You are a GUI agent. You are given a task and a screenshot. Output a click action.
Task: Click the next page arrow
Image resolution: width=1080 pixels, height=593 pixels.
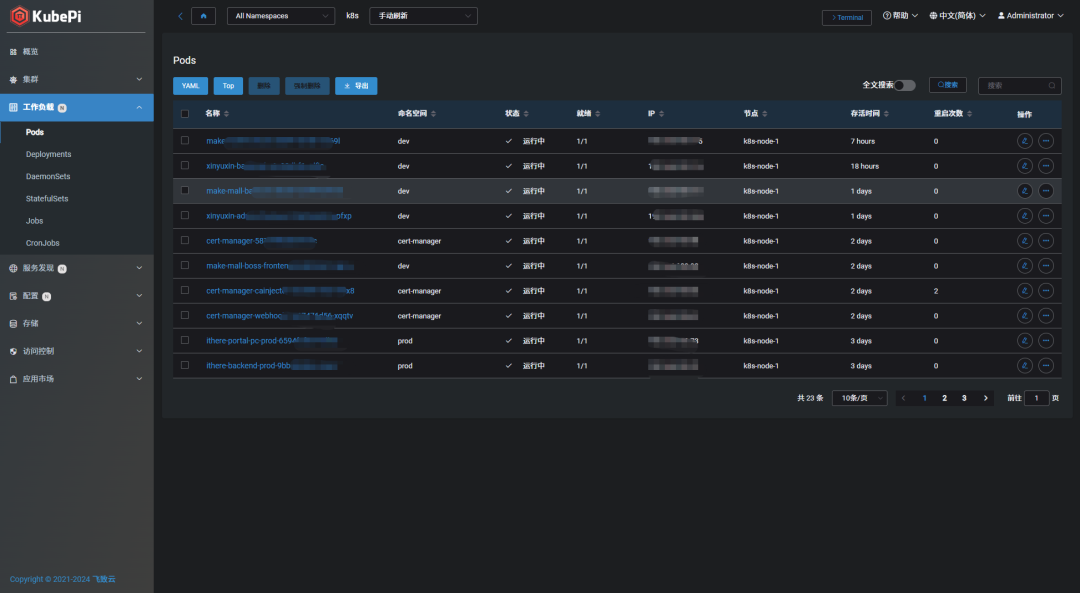[986, 398]
